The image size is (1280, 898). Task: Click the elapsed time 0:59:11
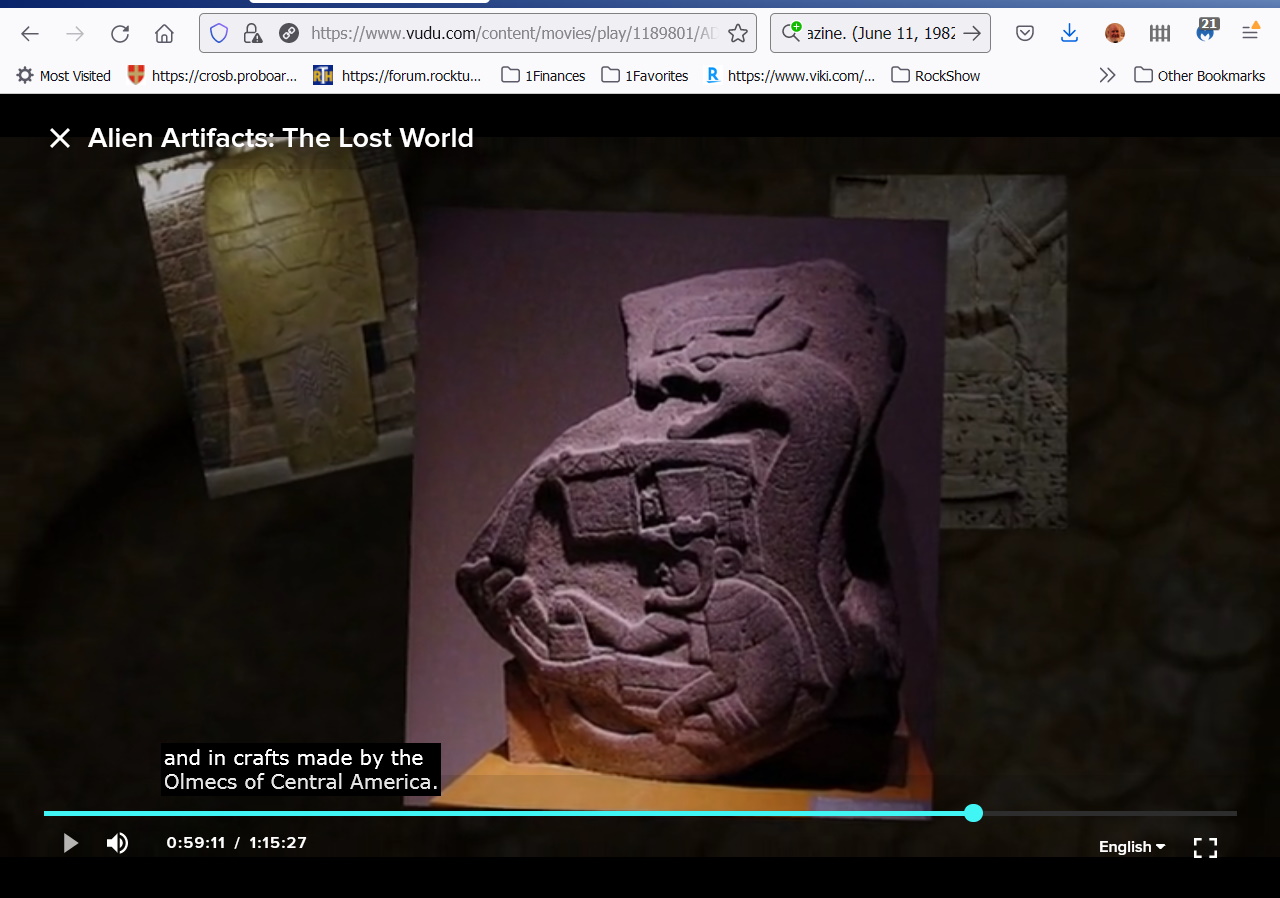pyautogui.click(x=196, y=843)
